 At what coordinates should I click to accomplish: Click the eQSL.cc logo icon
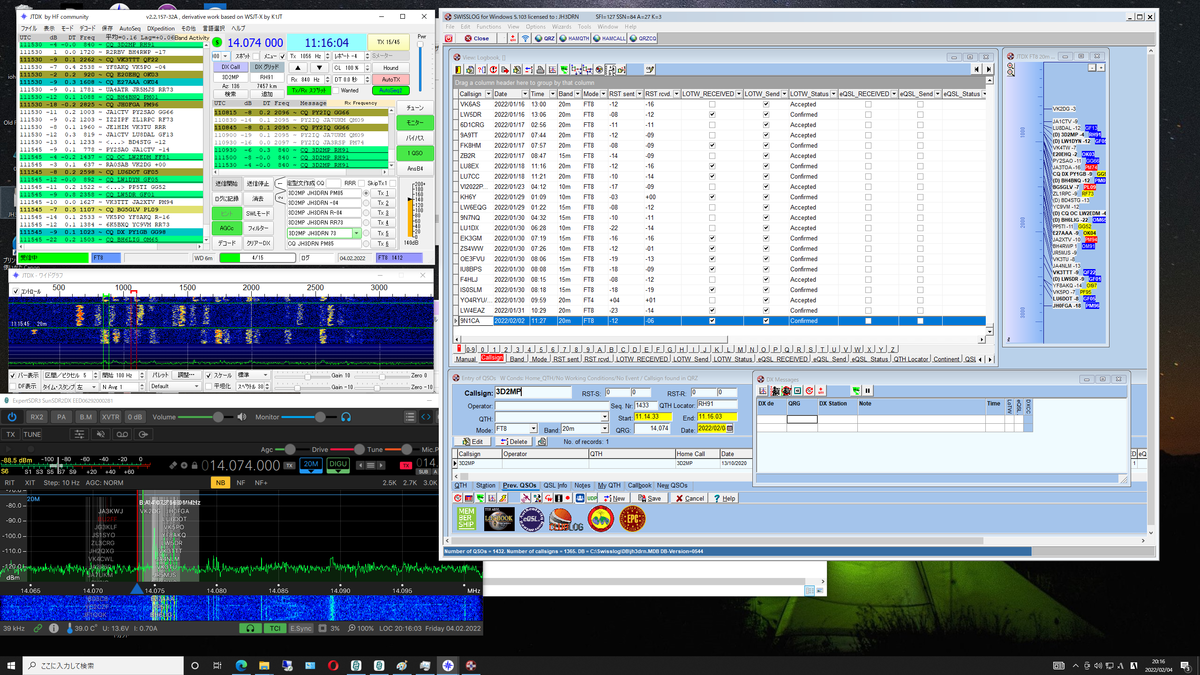pos(531,520)
